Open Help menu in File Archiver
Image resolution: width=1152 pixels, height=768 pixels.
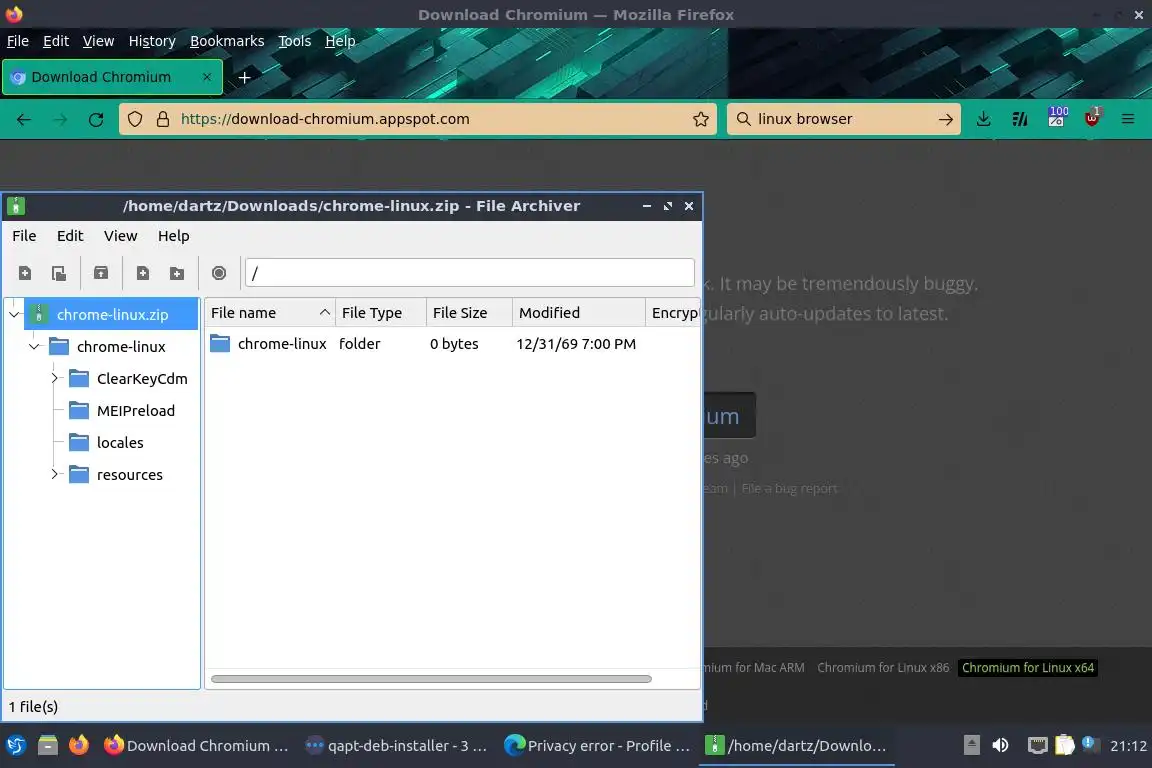coord(173,236)
